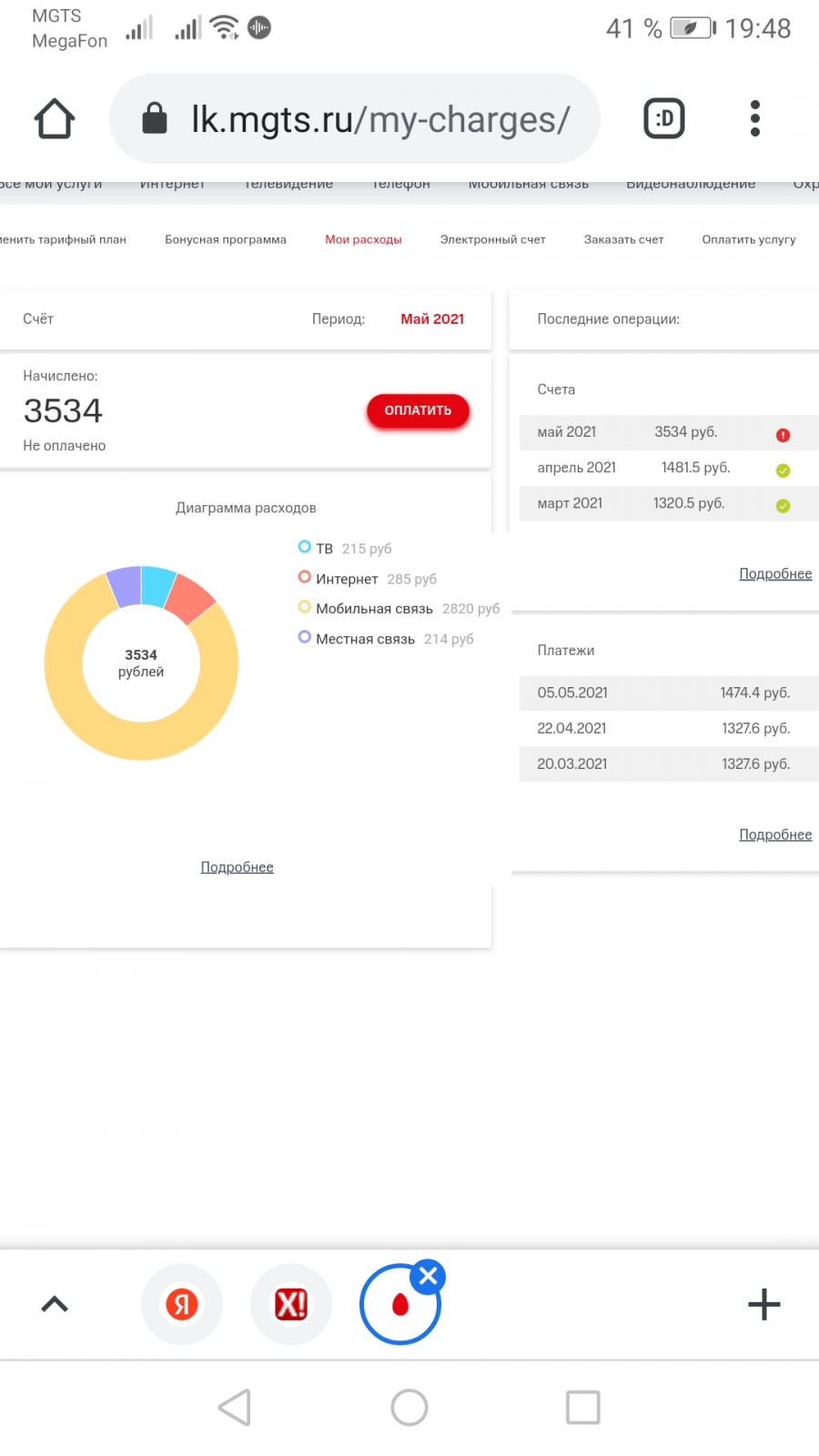Screen dimensions: 819x1456
Task: Open the Видеонаблюдение top menu item
Action: (x=691, y=184)
